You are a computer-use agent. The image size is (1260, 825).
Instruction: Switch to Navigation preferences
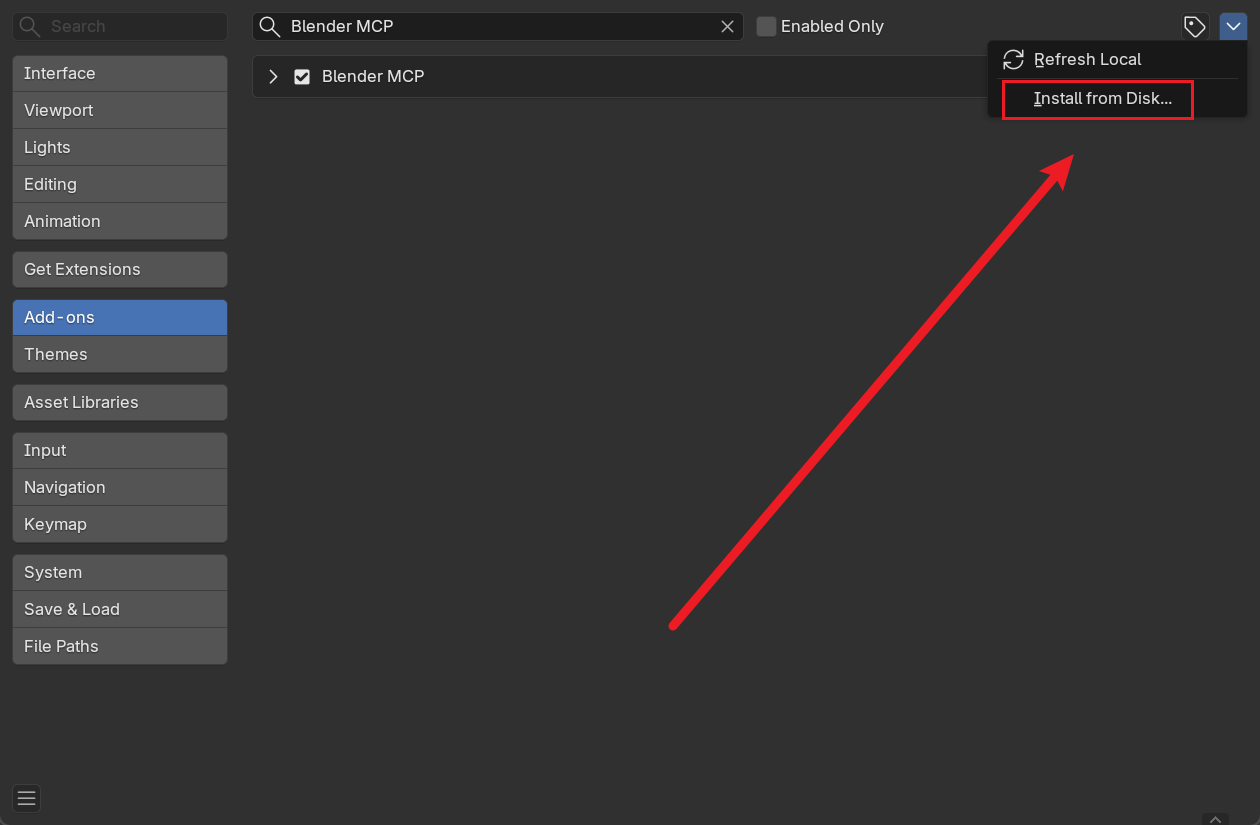[120, 487]
